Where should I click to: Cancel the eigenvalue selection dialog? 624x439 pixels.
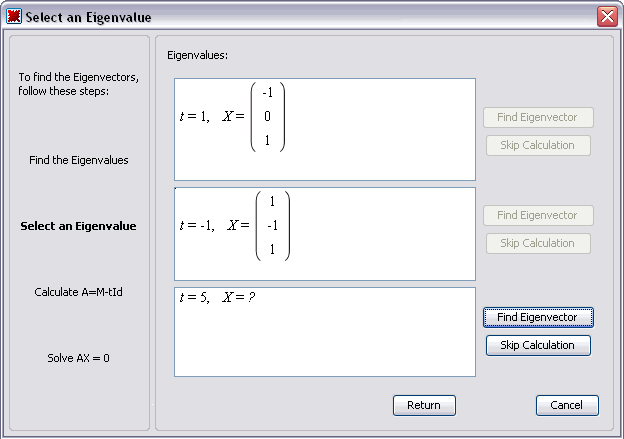click(567, 405)
